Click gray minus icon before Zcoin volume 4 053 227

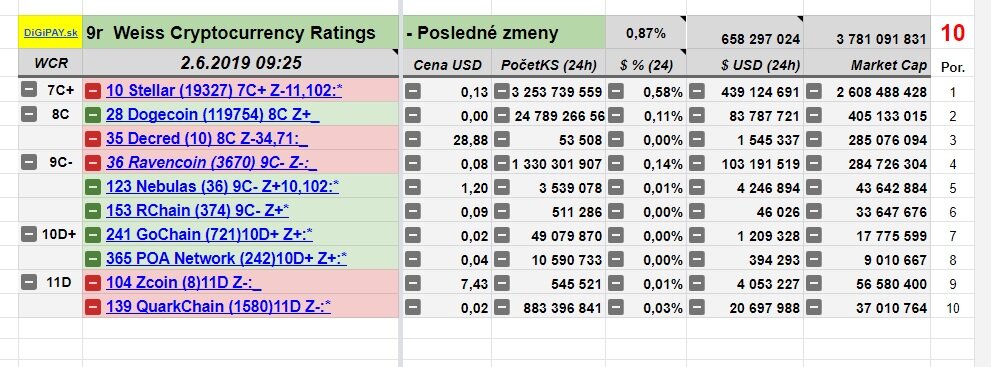click(696, 283)
